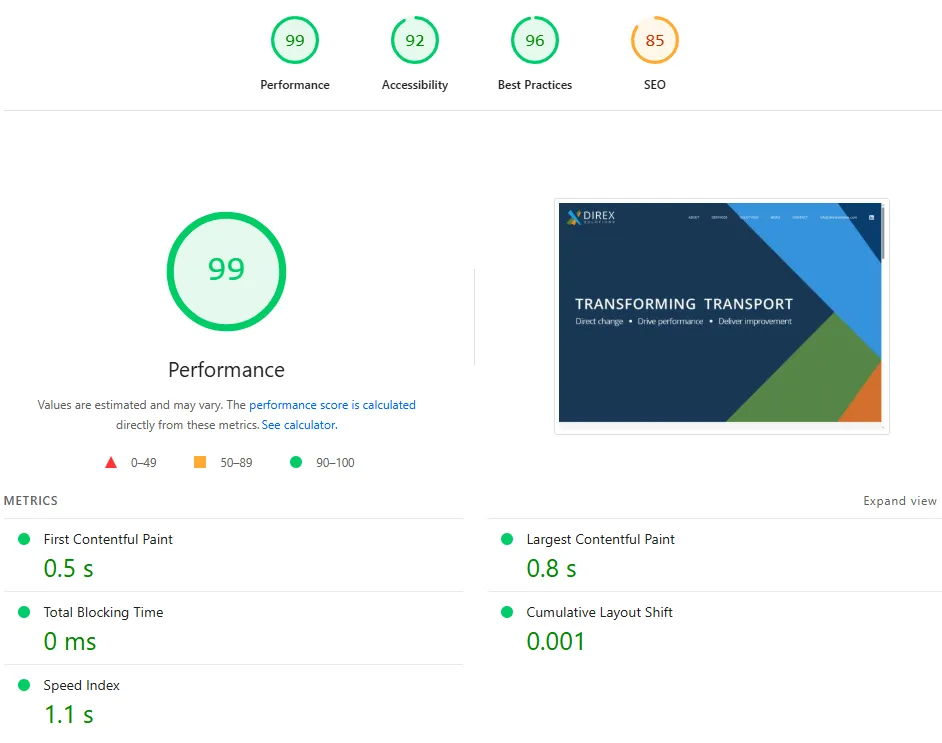
Task: Click the First Contentful Paint metric label
Action: coord(108,539)
